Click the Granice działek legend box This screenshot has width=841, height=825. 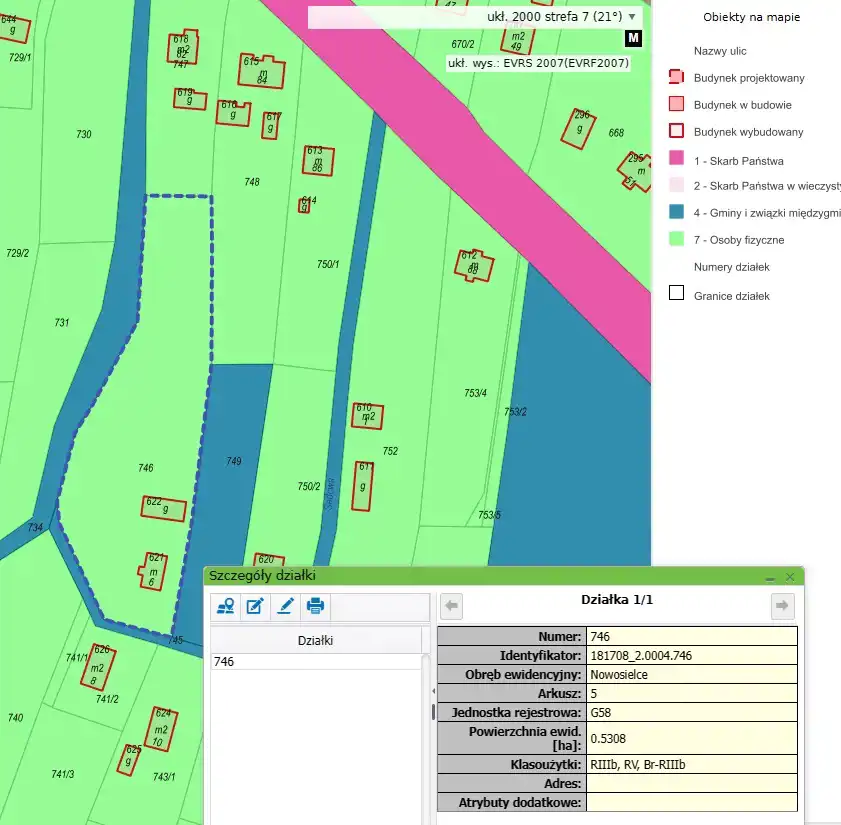[677, 294]
